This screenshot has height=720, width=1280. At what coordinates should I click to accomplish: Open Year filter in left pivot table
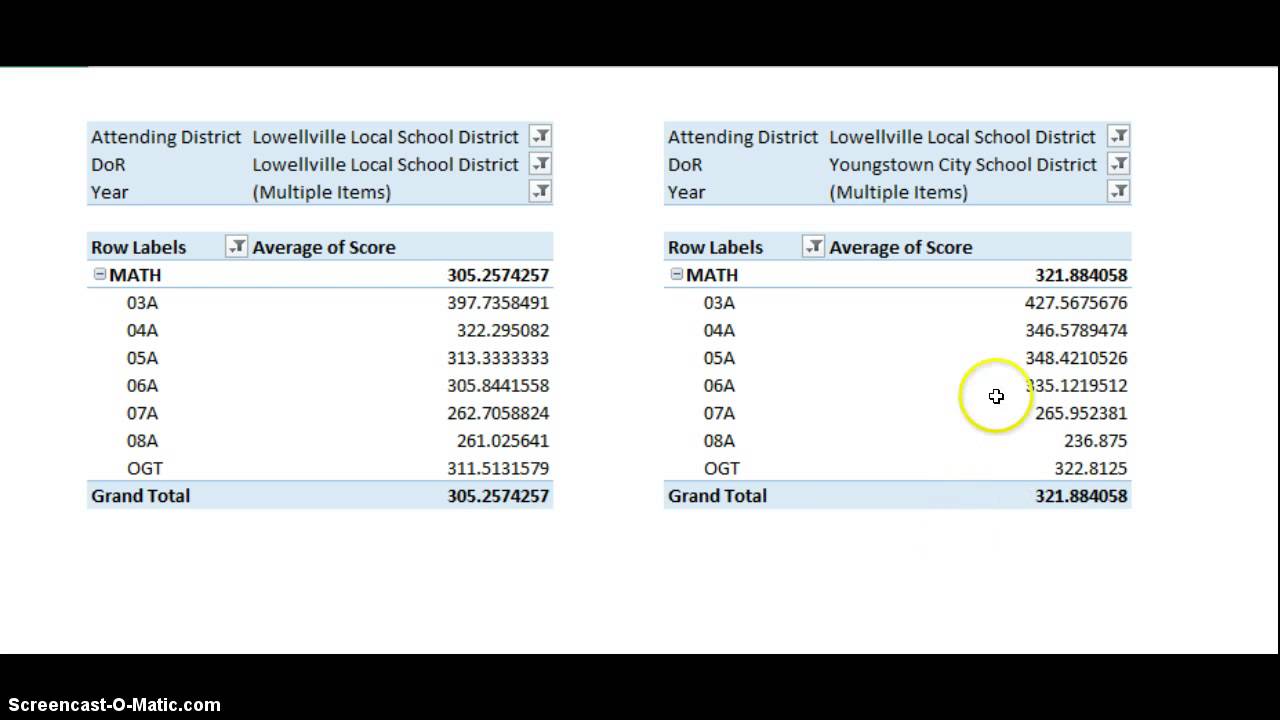[x=540, y=191]
